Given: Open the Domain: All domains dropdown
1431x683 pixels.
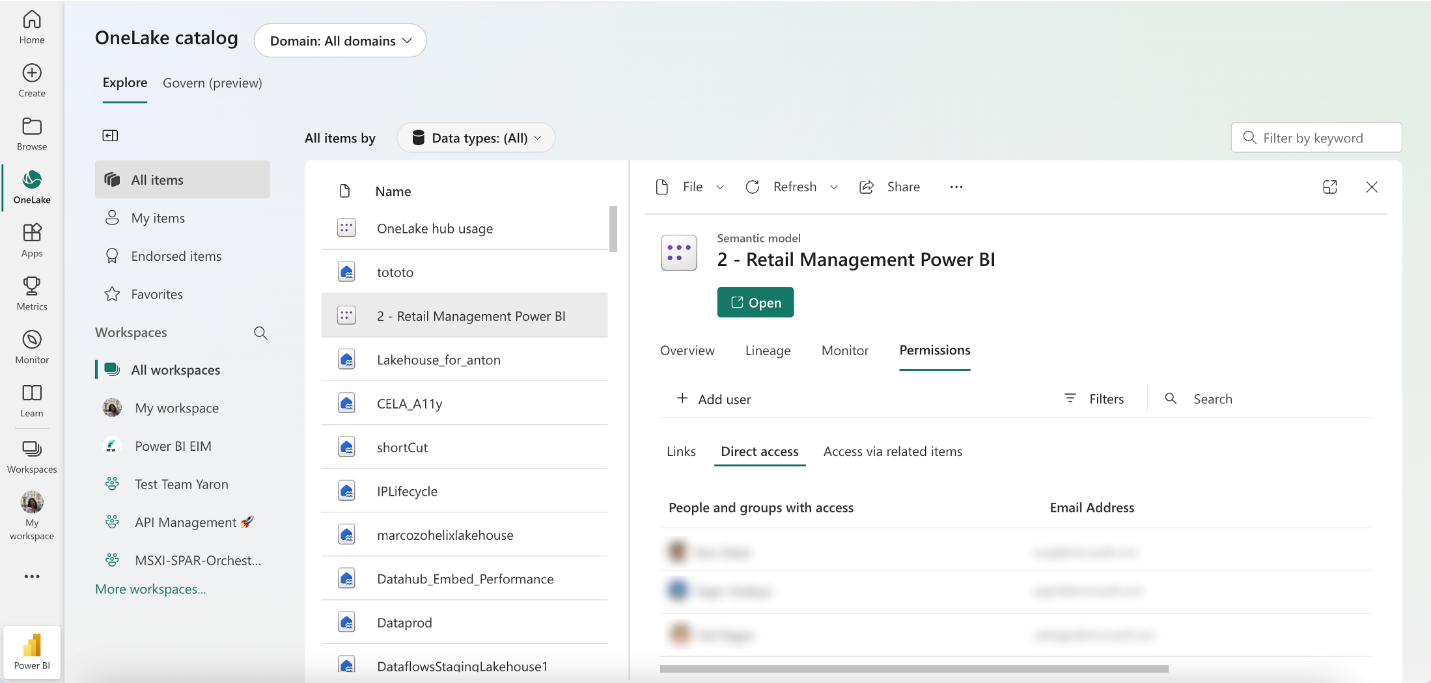Looking at the screenshot, I should [341, 41].
